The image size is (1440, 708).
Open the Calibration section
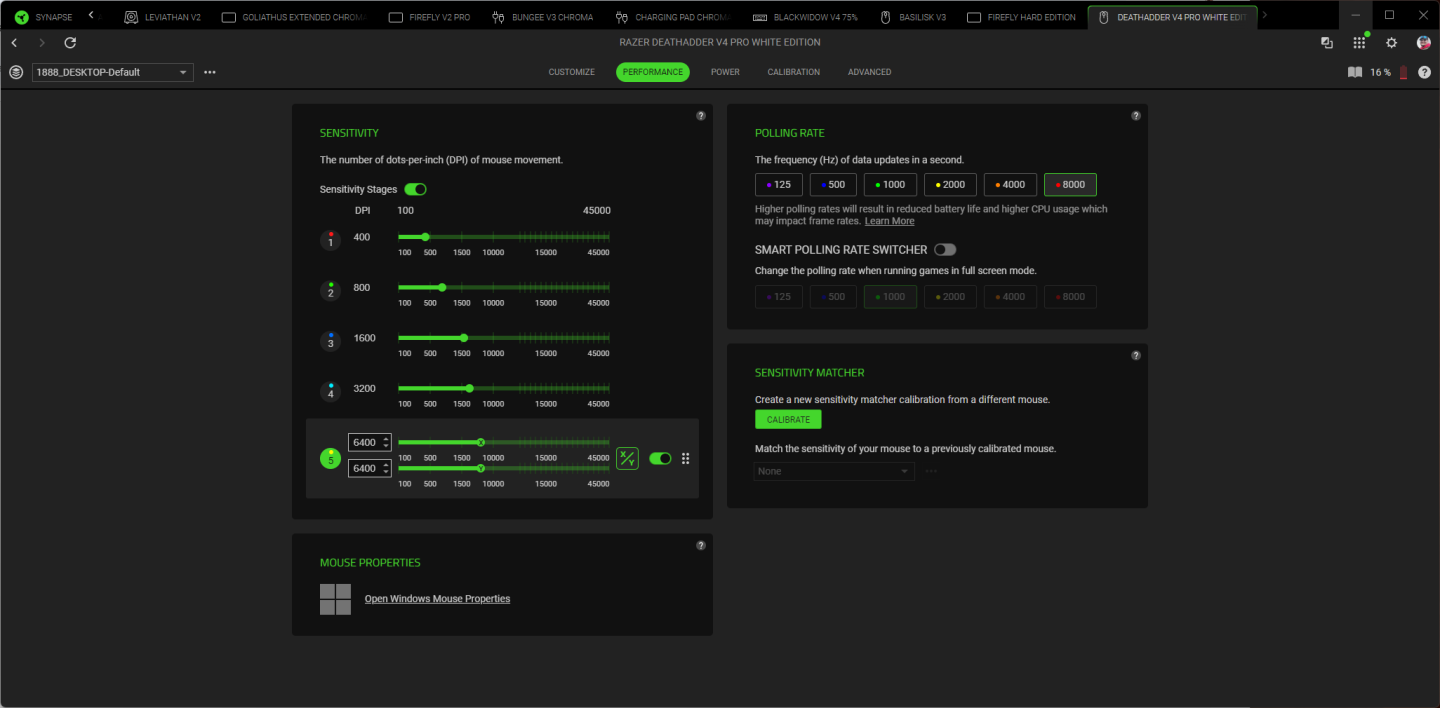click(794, 72)
